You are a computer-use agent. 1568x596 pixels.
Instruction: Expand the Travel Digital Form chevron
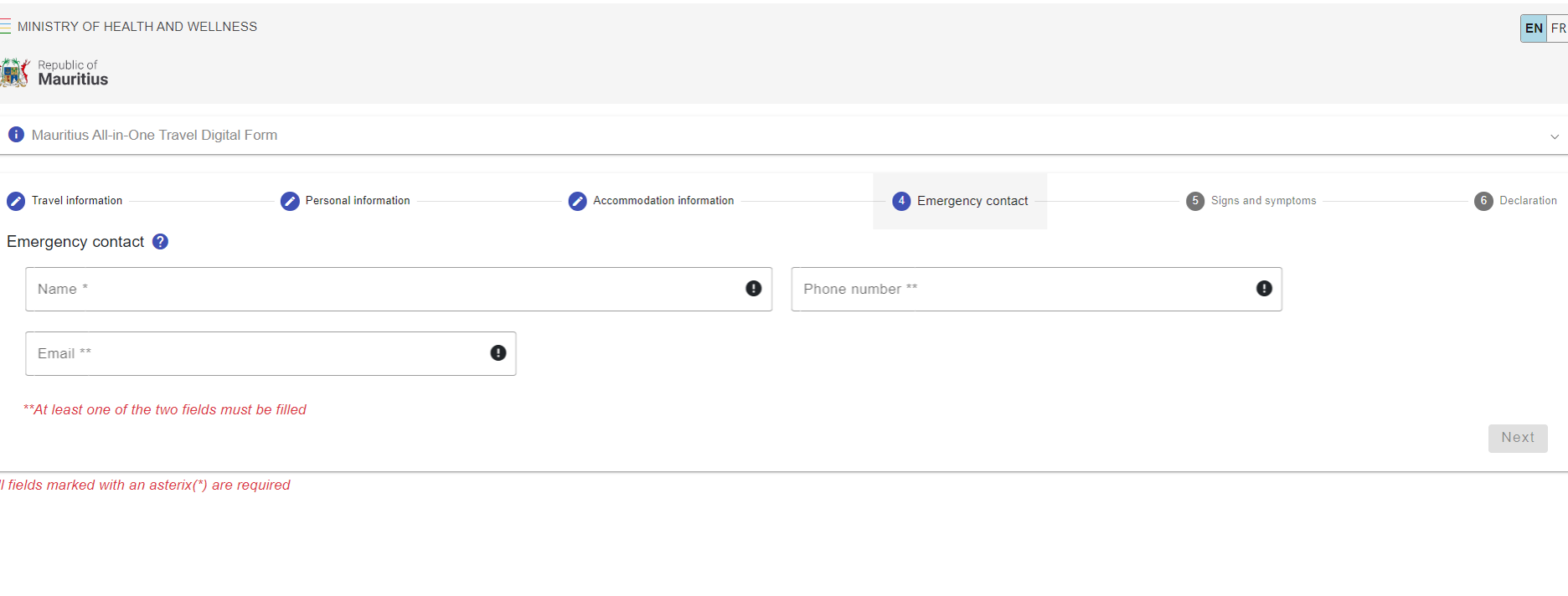[1555, 136]
